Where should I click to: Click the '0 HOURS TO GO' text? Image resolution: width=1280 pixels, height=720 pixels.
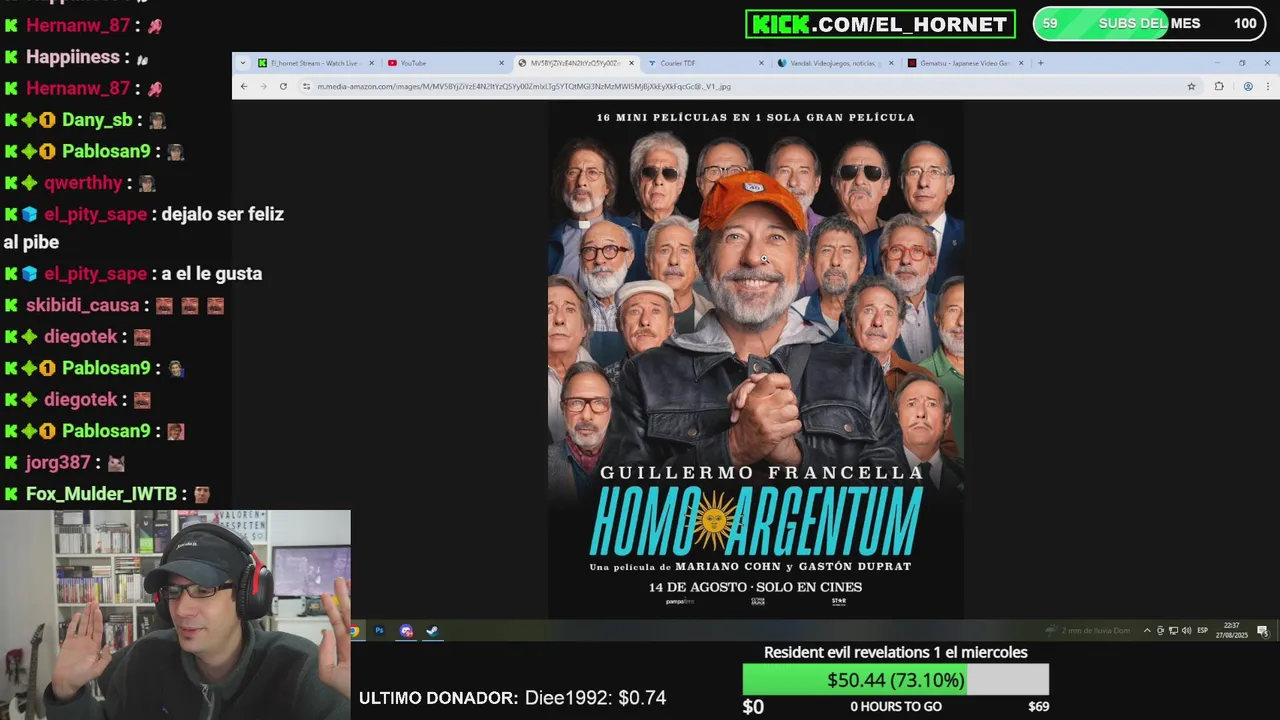click(896, 707)
